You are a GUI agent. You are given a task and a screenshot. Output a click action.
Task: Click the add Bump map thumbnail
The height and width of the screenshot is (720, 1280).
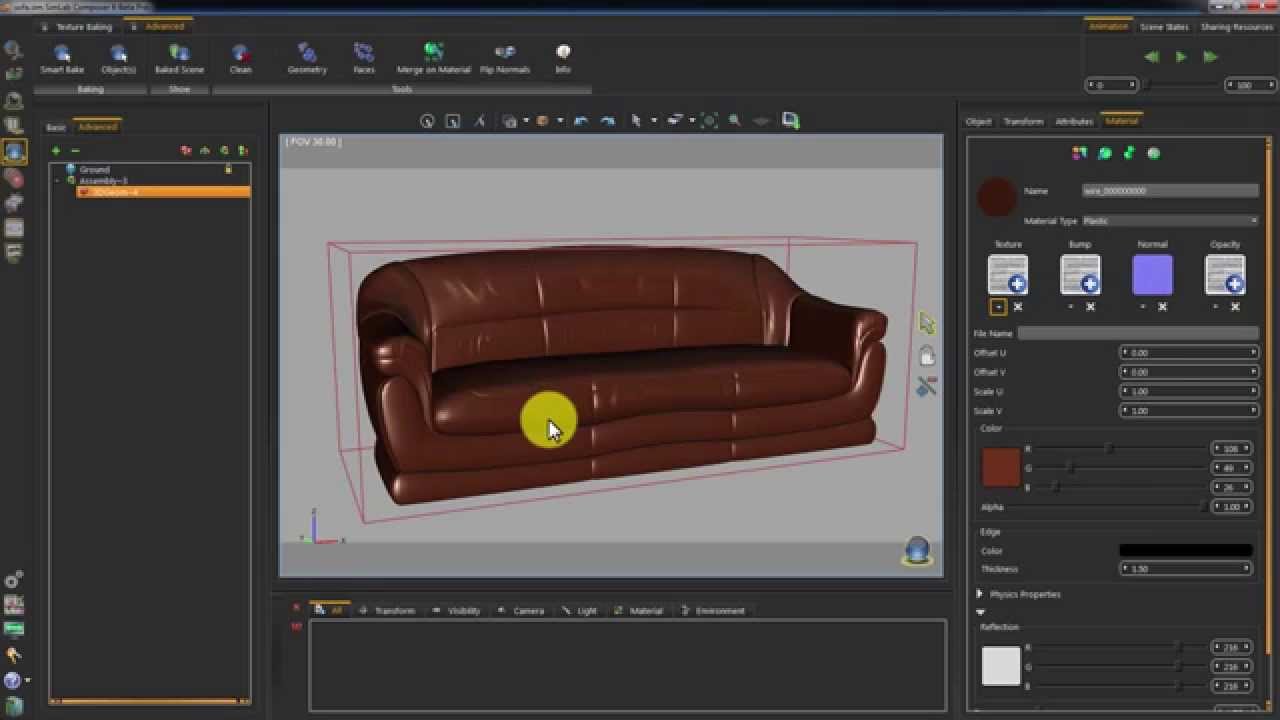[1080, 275]
